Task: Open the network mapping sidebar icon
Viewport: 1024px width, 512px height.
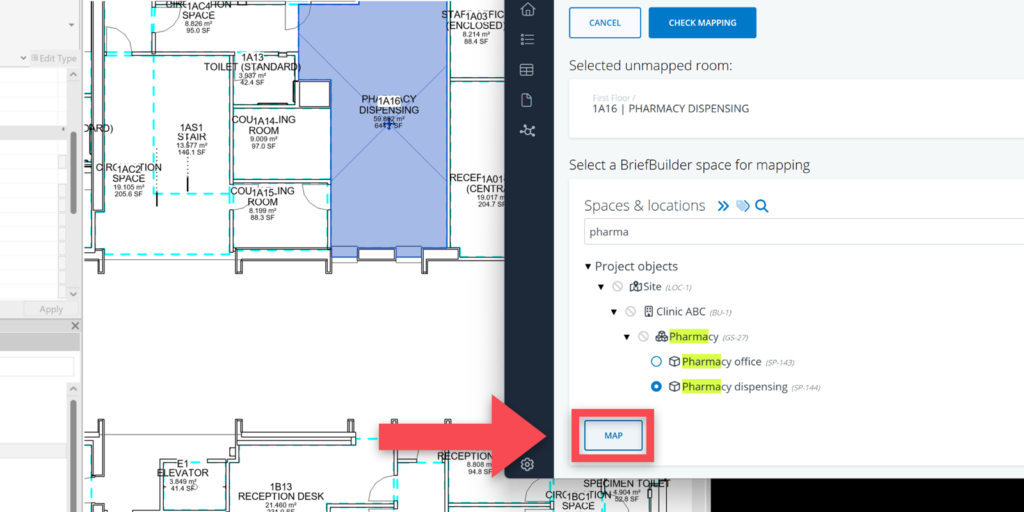Action: tap(527, 131)
